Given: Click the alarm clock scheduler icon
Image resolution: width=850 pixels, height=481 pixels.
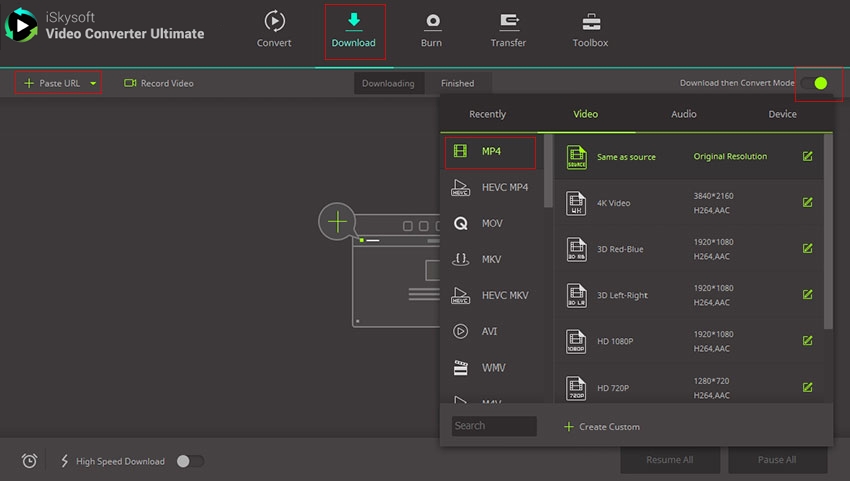Looking at the screenshot, I should (x=30, y=461).
